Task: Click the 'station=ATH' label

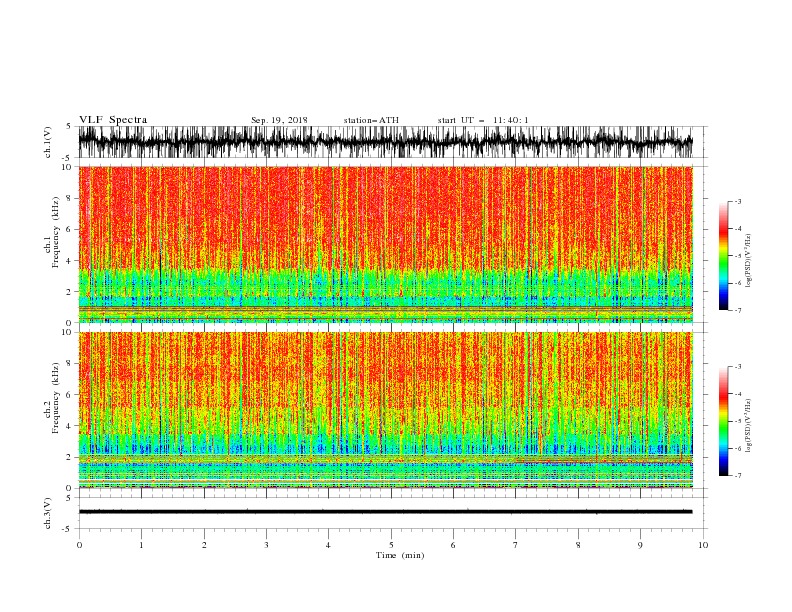Action: [371, 120]
